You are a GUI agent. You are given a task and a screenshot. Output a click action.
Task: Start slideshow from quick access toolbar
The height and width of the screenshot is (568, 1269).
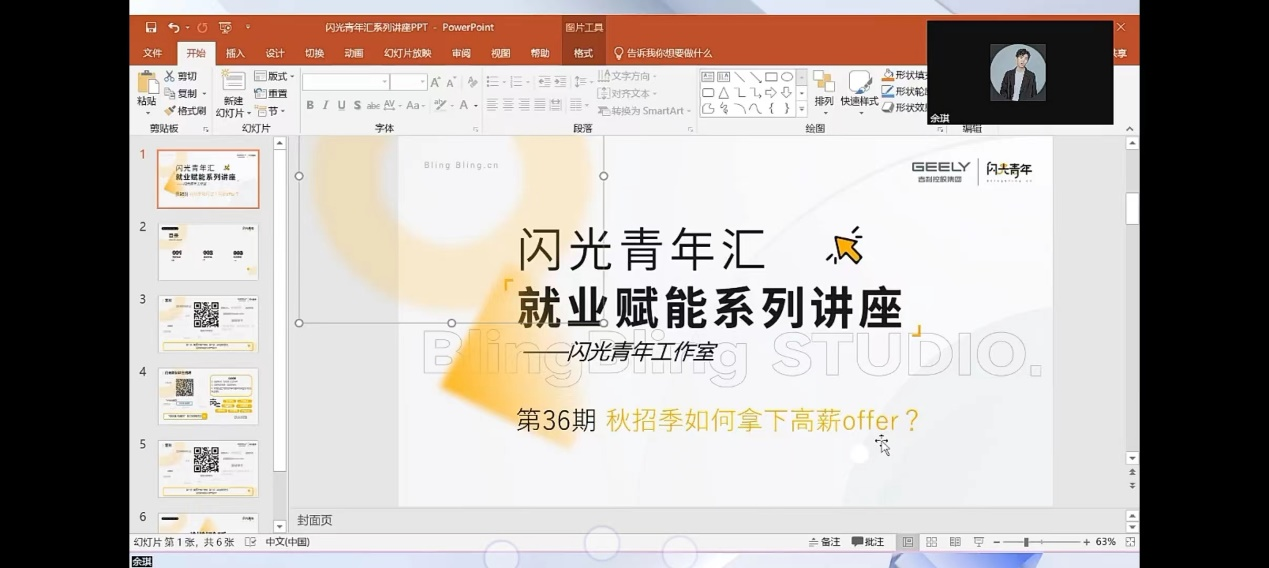point(225,28)
